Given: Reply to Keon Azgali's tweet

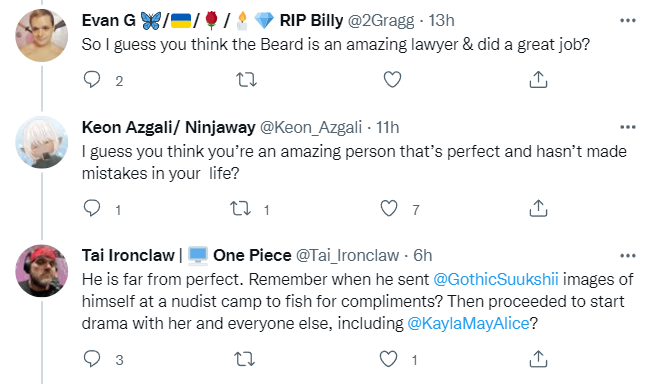Looking at the screenshot, I should click(x=92, y=208).
